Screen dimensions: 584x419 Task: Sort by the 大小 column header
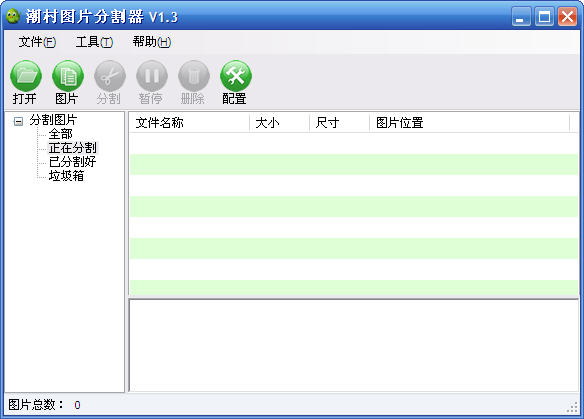[279, 123]
